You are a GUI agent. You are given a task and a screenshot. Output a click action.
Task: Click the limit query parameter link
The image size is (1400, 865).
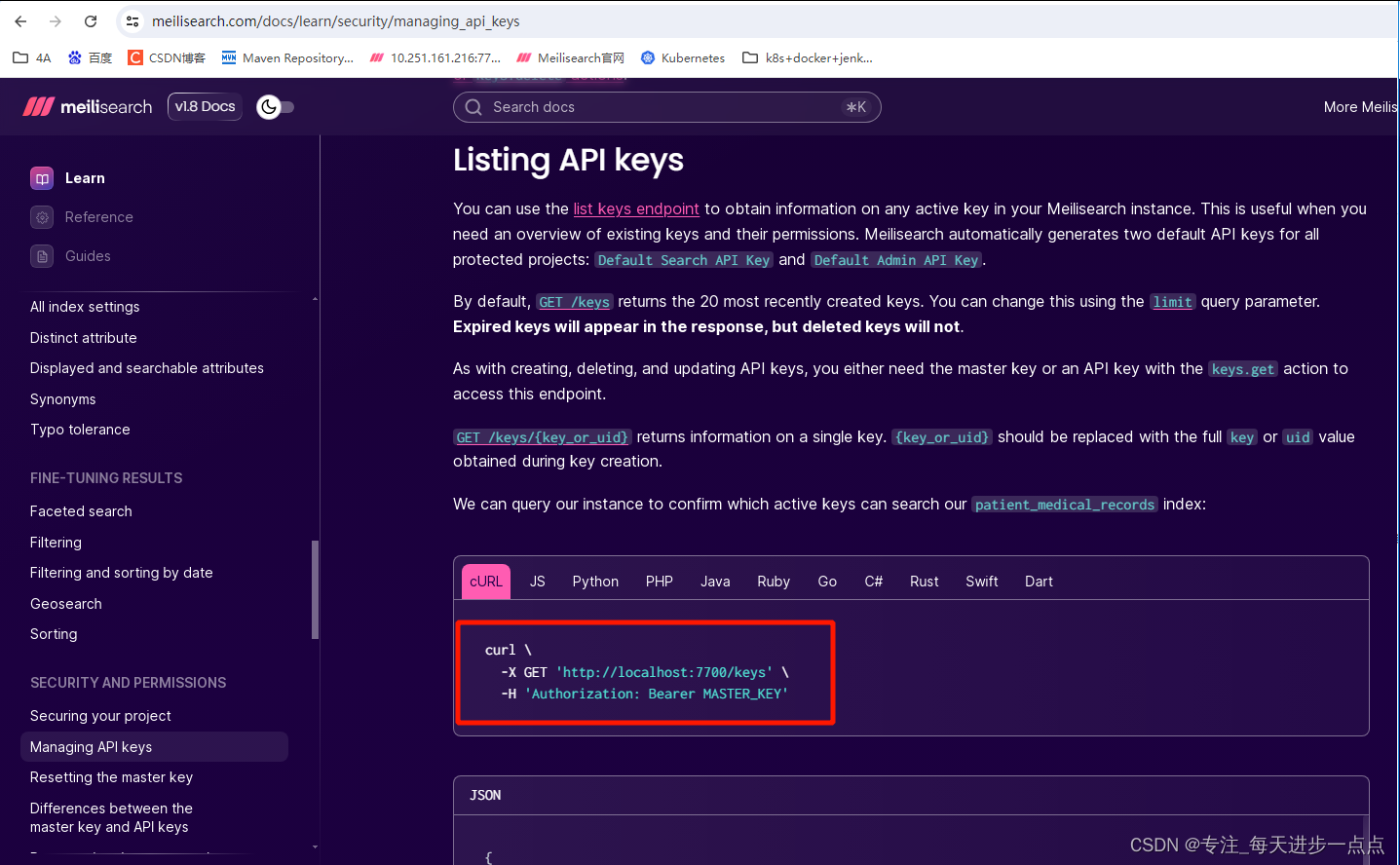click(x=1172, y=302)
